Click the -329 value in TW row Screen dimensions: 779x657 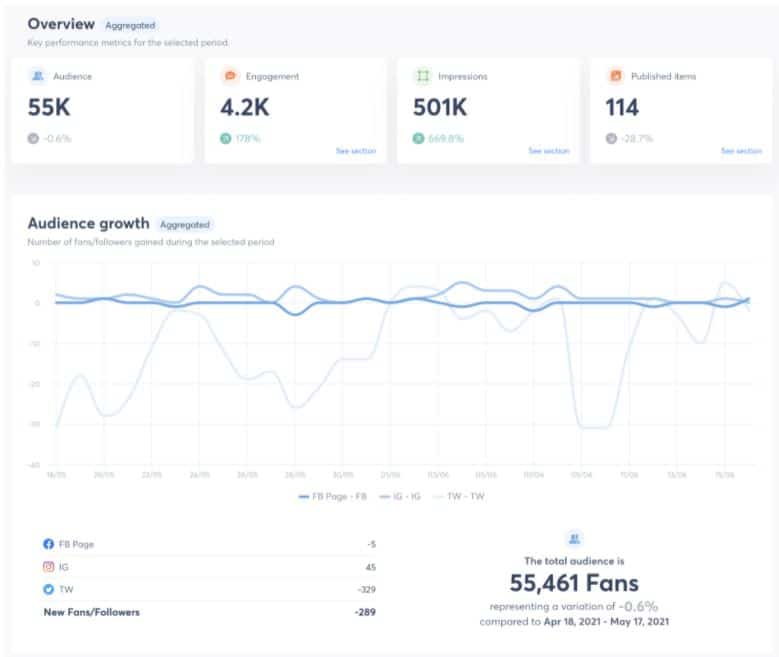[x=367, y=589]
